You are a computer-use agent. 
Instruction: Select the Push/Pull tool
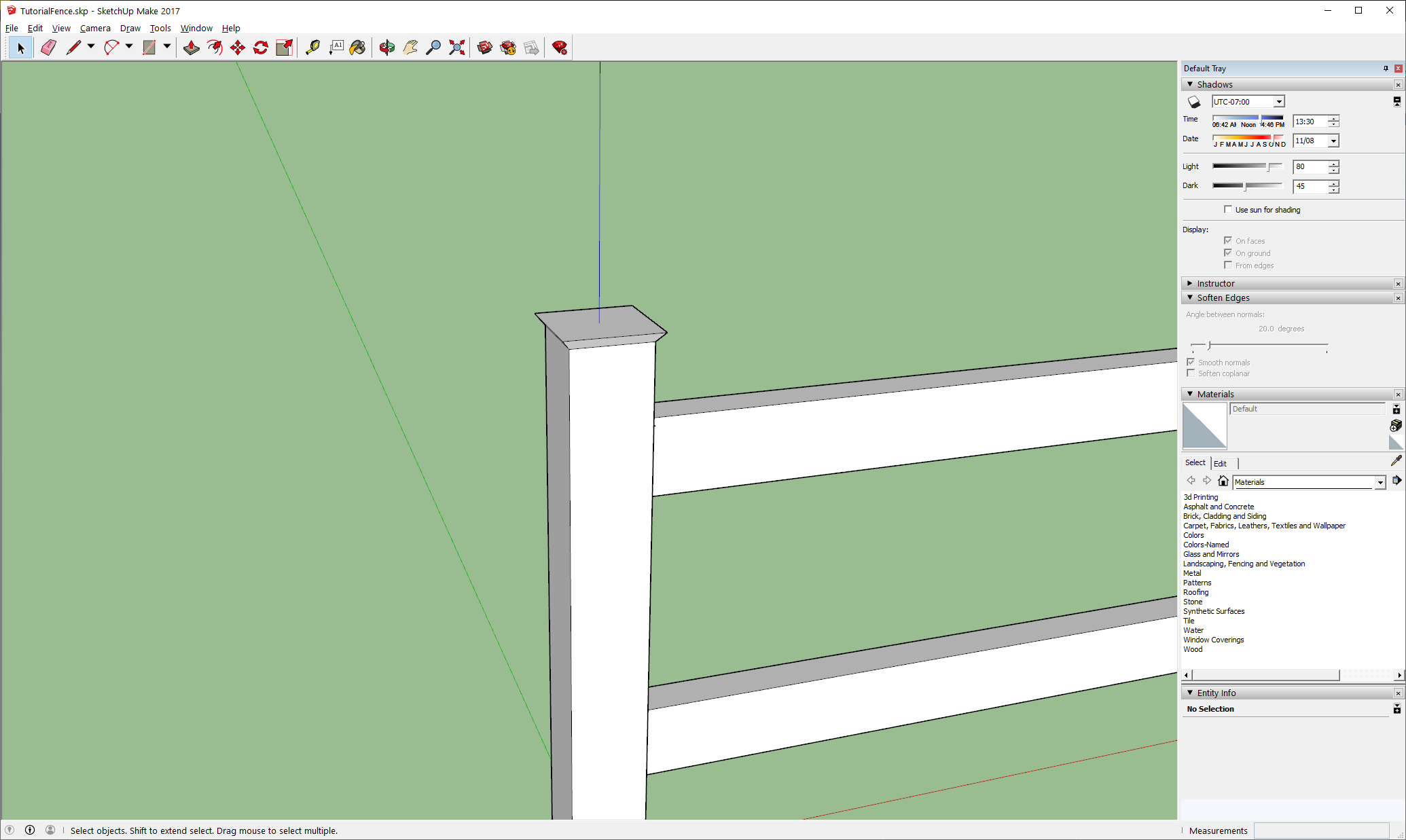192,48
